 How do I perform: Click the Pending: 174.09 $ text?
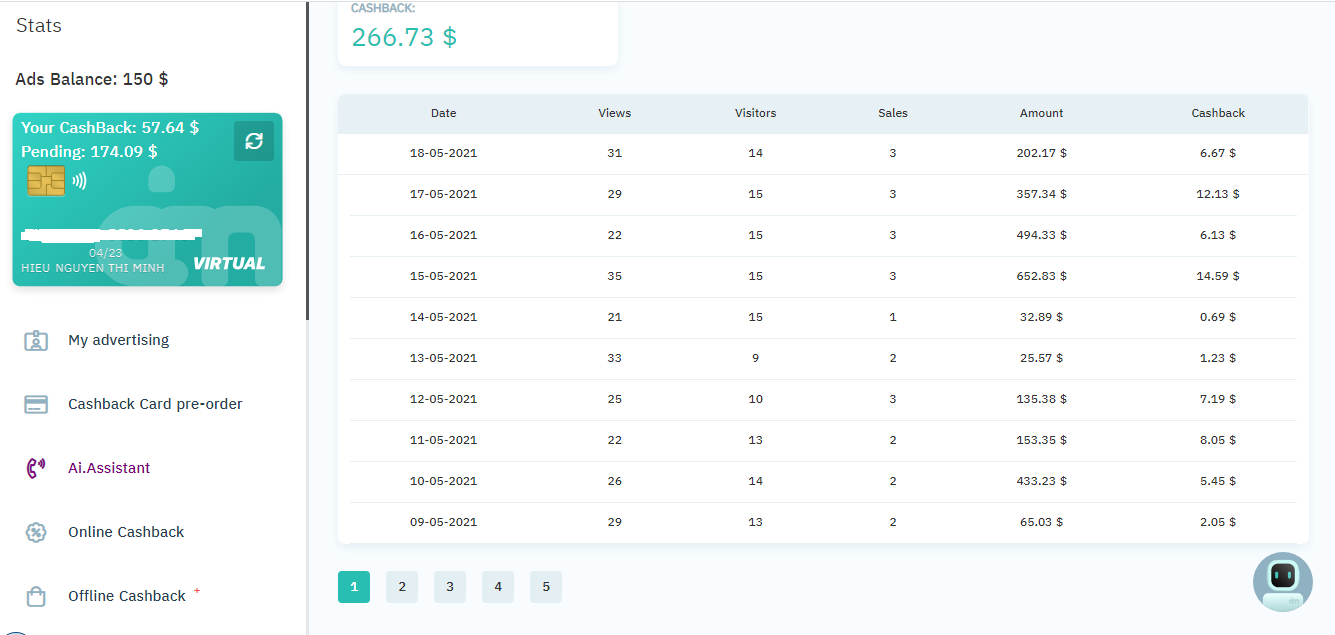click(89, 152)
